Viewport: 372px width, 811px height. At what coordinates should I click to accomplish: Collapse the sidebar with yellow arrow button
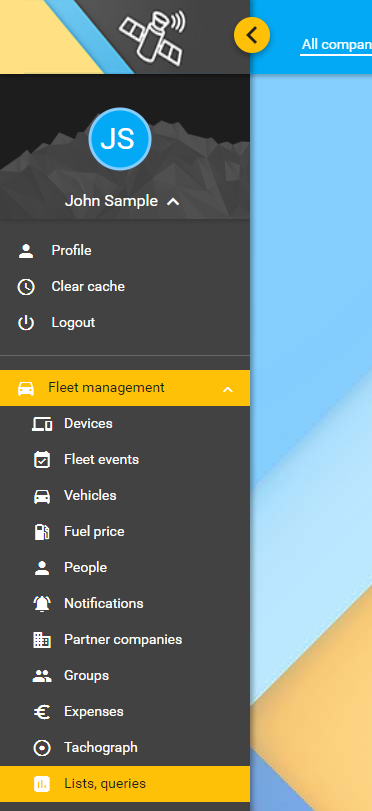tap(251, 35)
